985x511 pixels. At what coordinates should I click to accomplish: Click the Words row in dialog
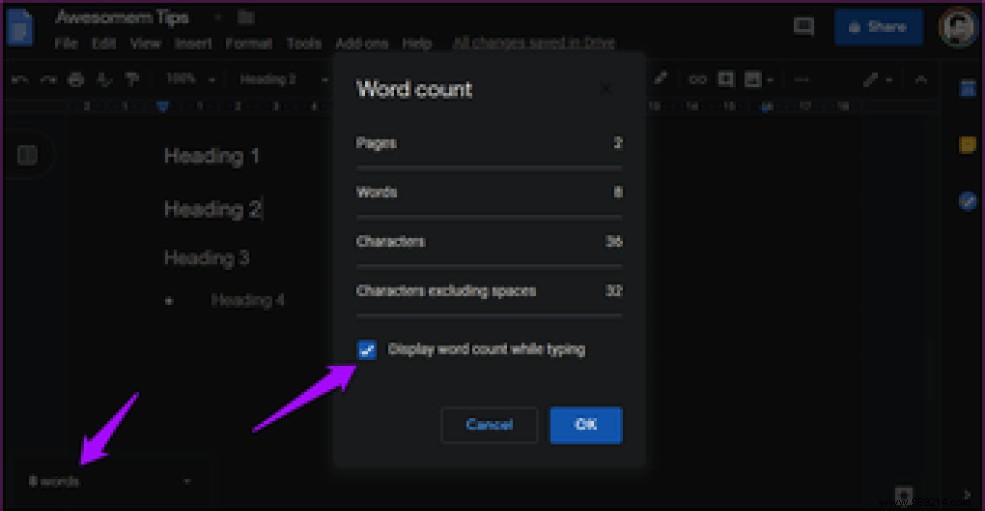coord(489,192)
